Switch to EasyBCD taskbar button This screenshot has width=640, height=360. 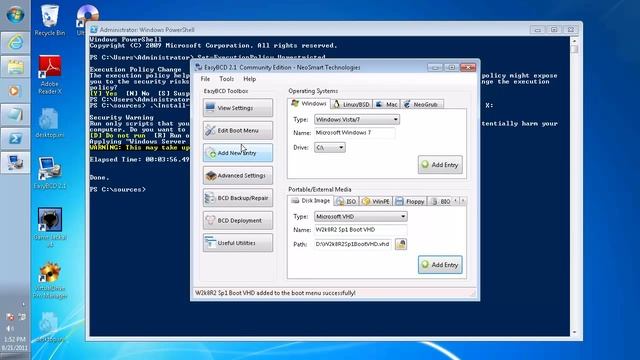[15, 163]
